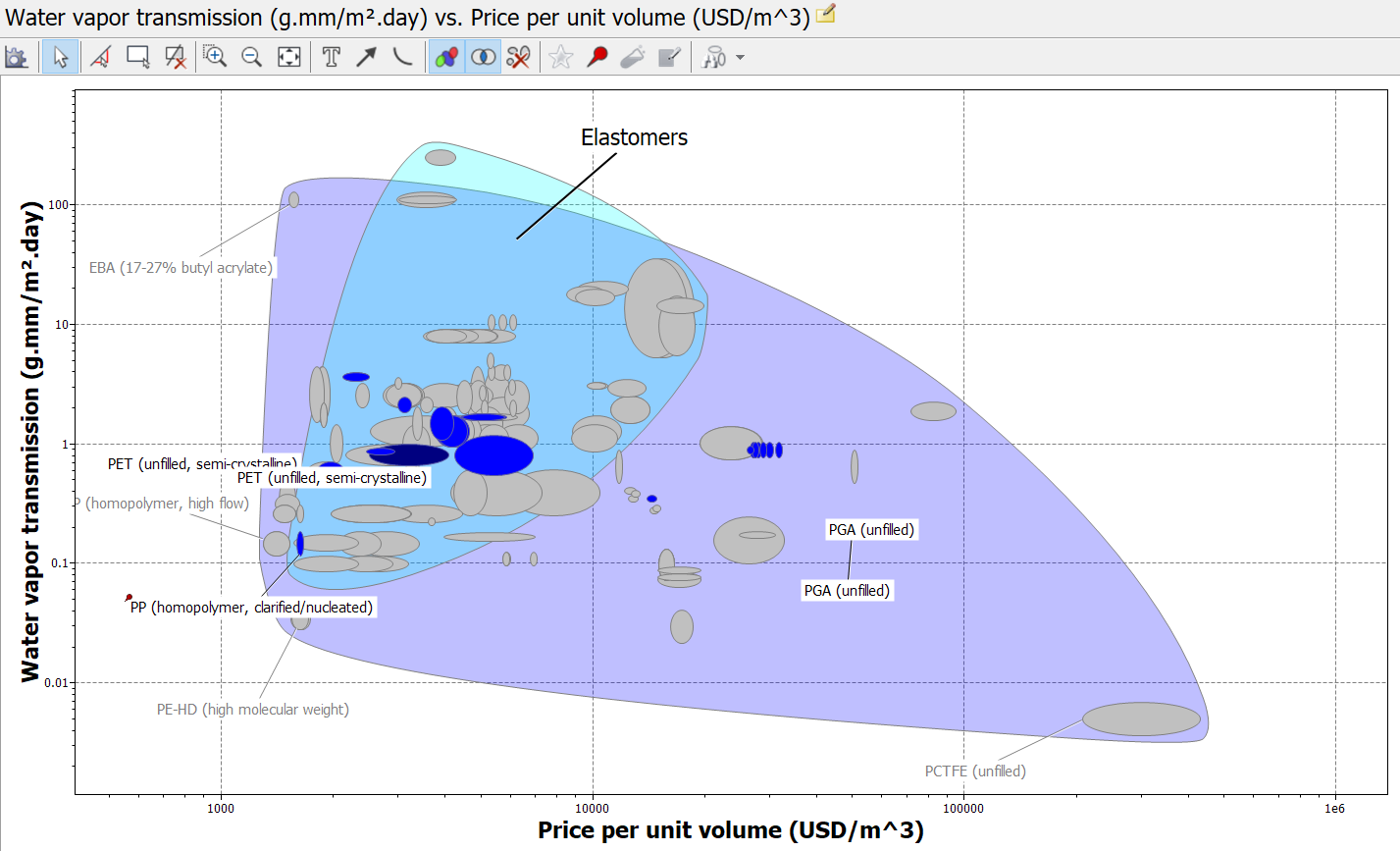Image resolution: width=1400 pixels, height=851 pixels.
Task: Click the red pin highlight icon
Action: click(597, 57)
